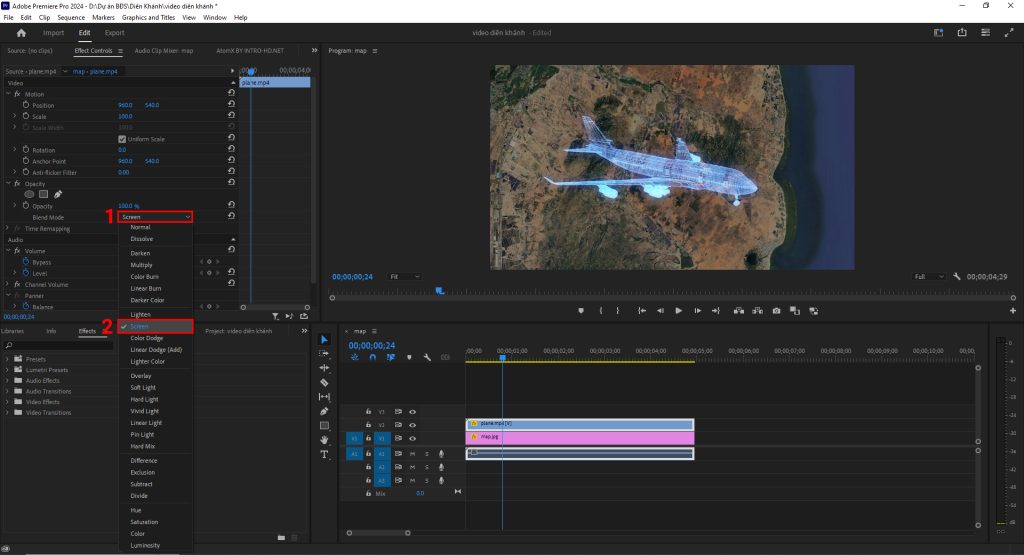Click the Opacity value 100.0 %
Screen dimensions: 1024x555
pyautogui.click(x=129, y=206)
